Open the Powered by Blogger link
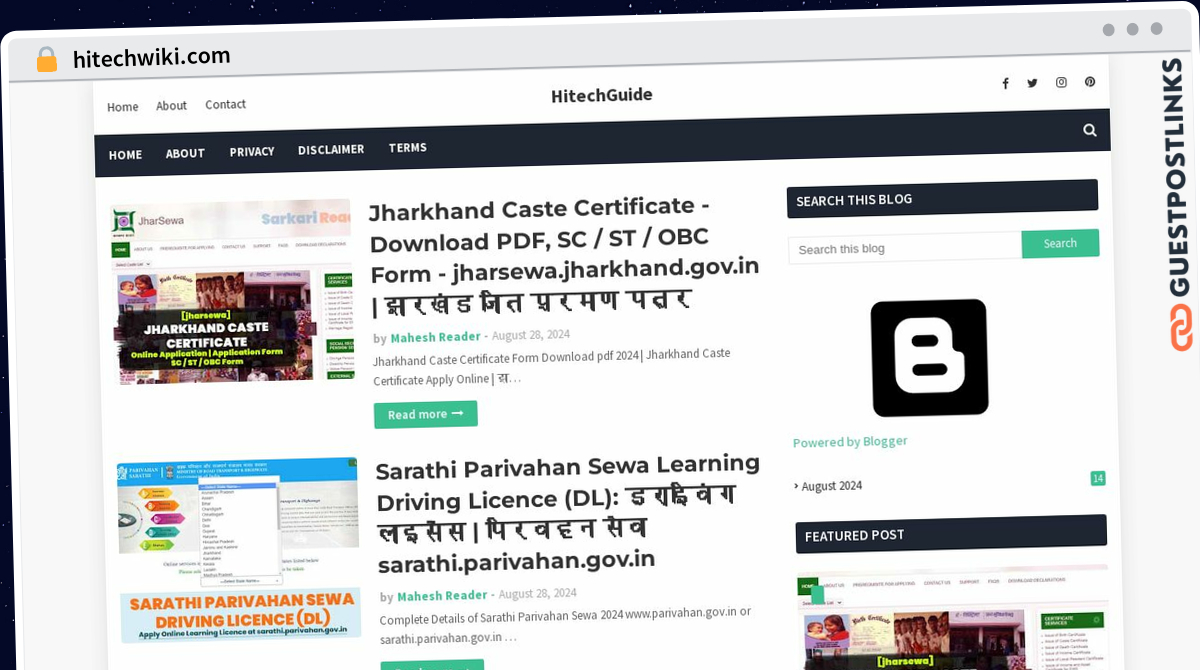Viewport: 1200px width, 670px height. (x=850, y=441)
